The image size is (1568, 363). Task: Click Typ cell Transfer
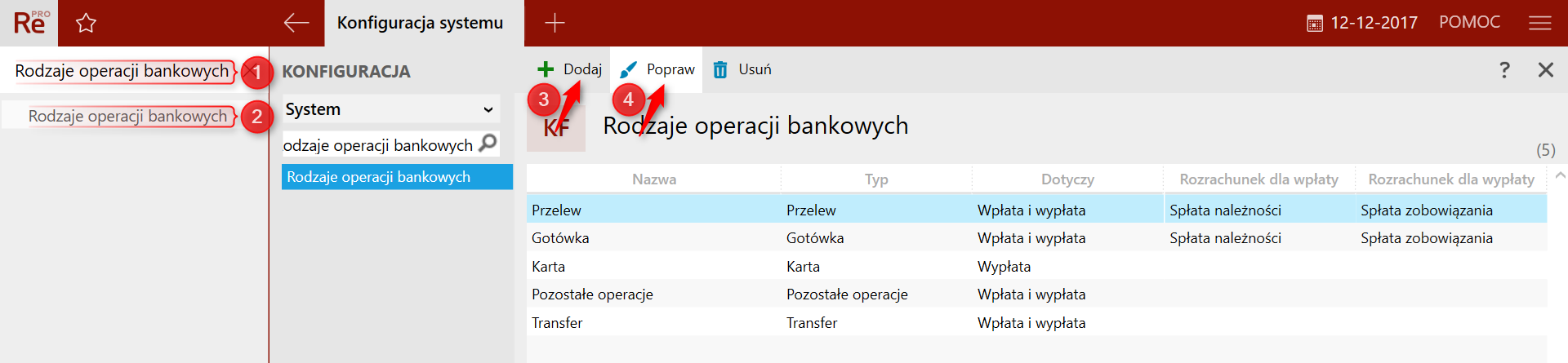click(812, 323)
